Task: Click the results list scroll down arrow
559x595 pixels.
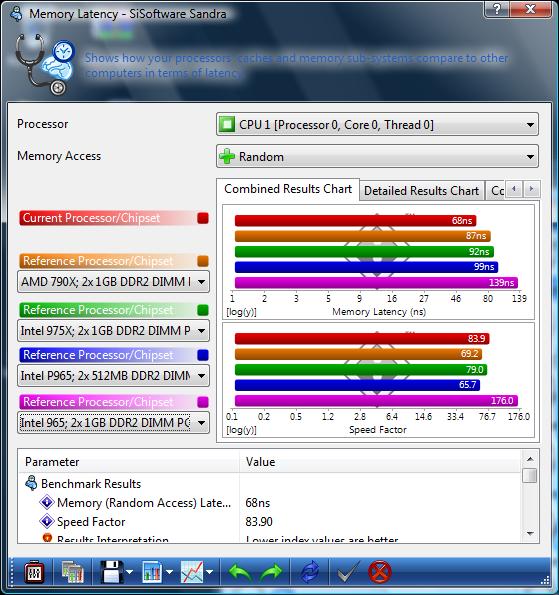Action: pos(530,534)
